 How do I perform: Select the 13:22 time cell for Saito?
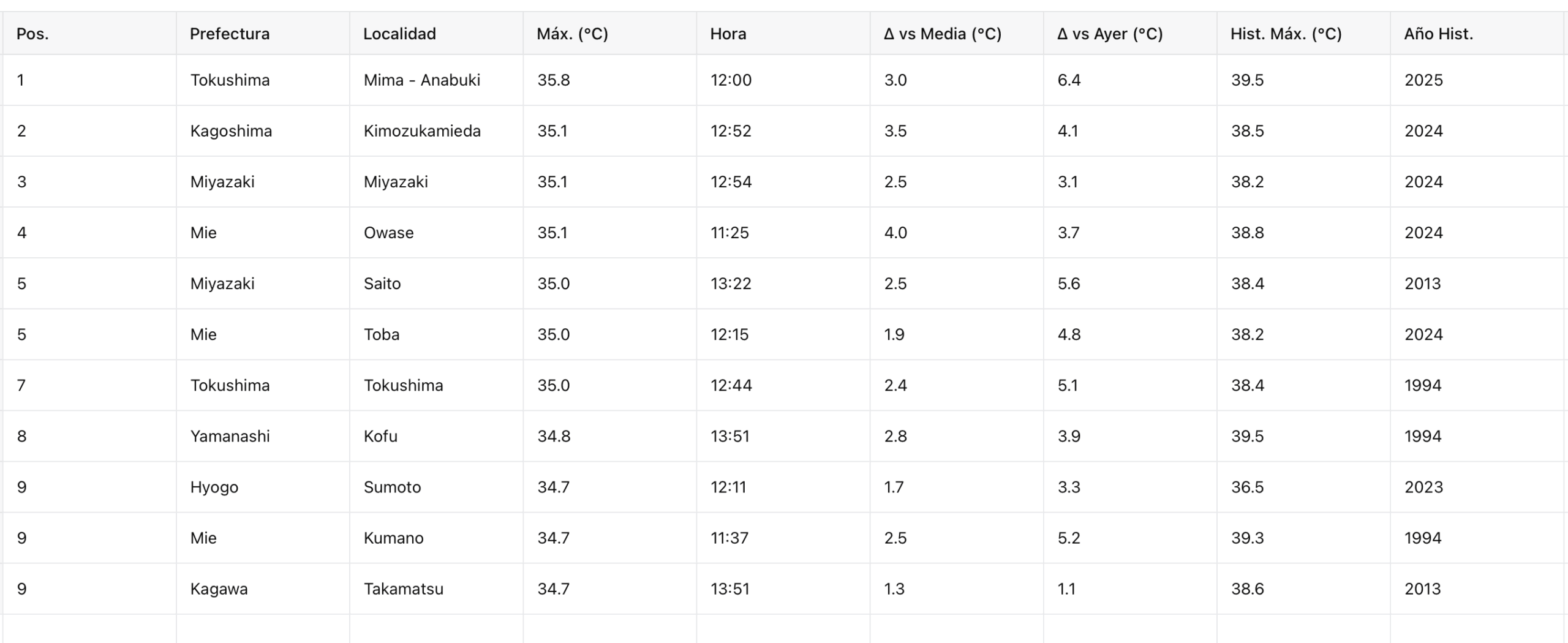(x=731, y=284)
